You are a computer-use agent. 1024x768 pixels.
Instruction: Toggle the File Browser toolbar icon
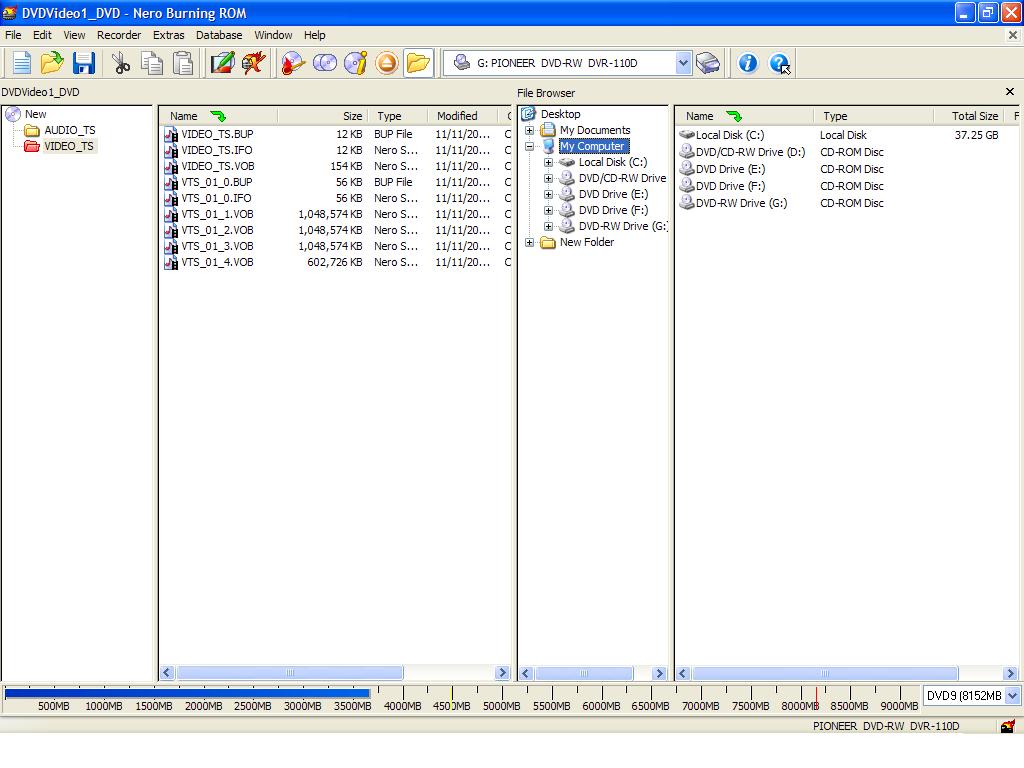pyautogui.click(x=418, y=63)
